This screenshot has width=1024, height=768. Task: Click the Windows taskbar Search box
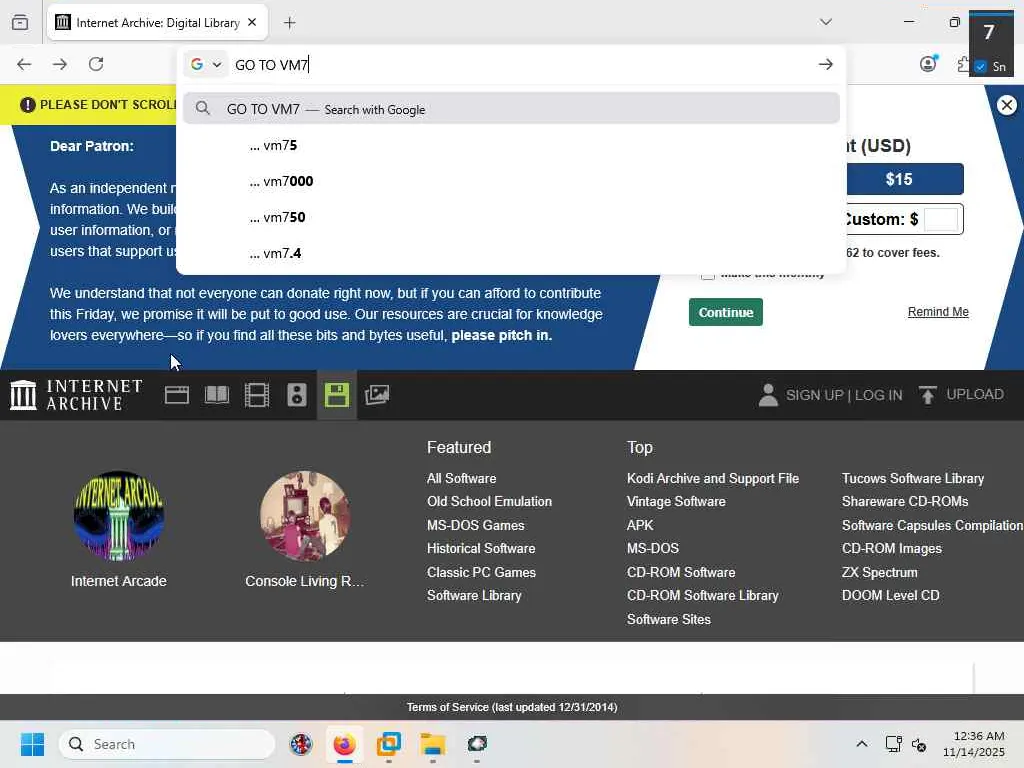coord(167,744)
